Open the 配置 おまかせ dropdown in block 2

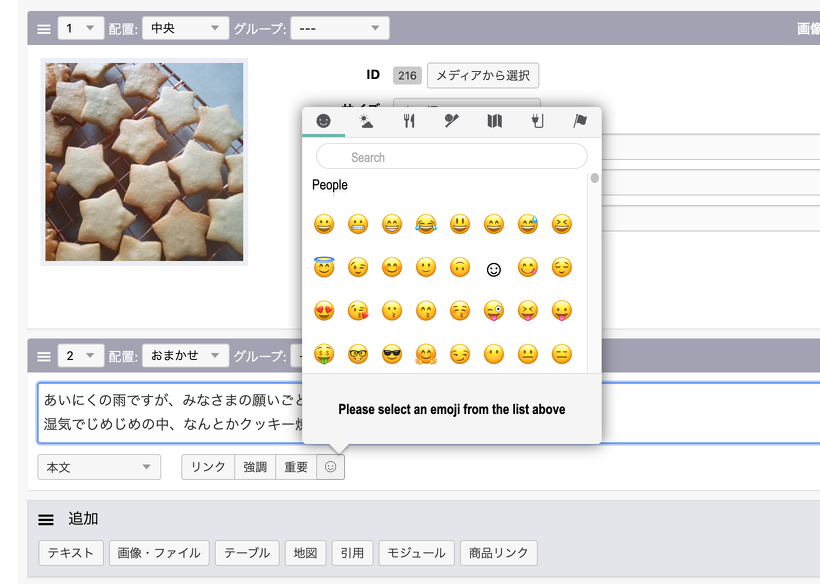click(x=185, y=356)
